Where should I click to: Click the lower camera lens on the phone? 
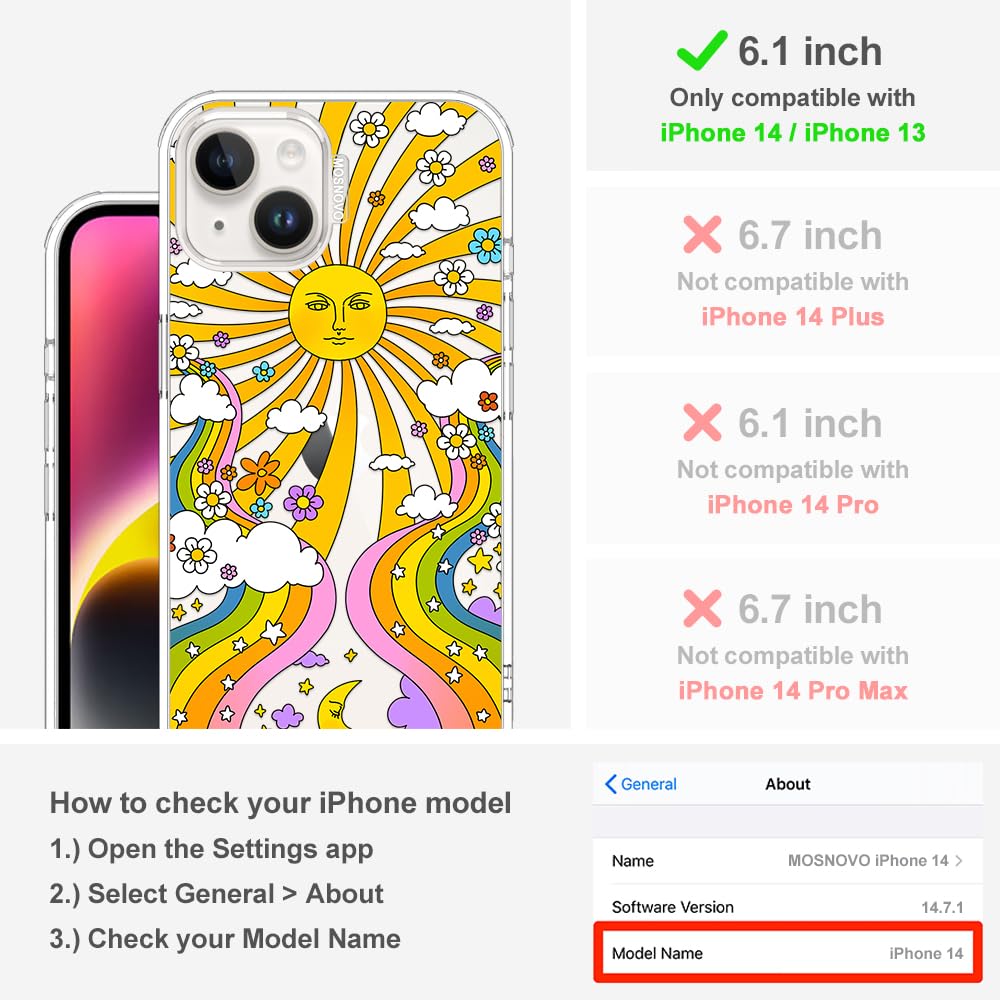coord(284,219)
